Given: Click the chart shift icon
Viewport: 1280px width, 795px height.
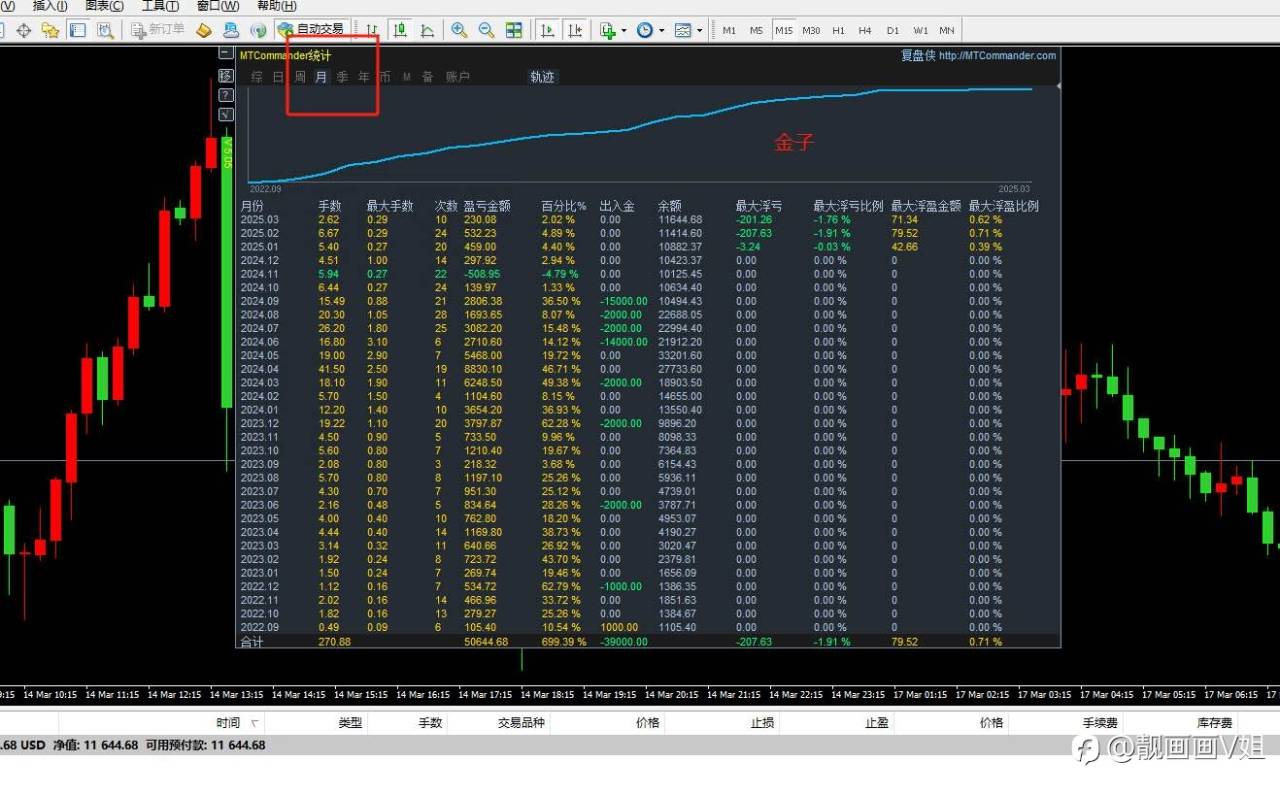Looking at the screenshot, I should [575, 30].
